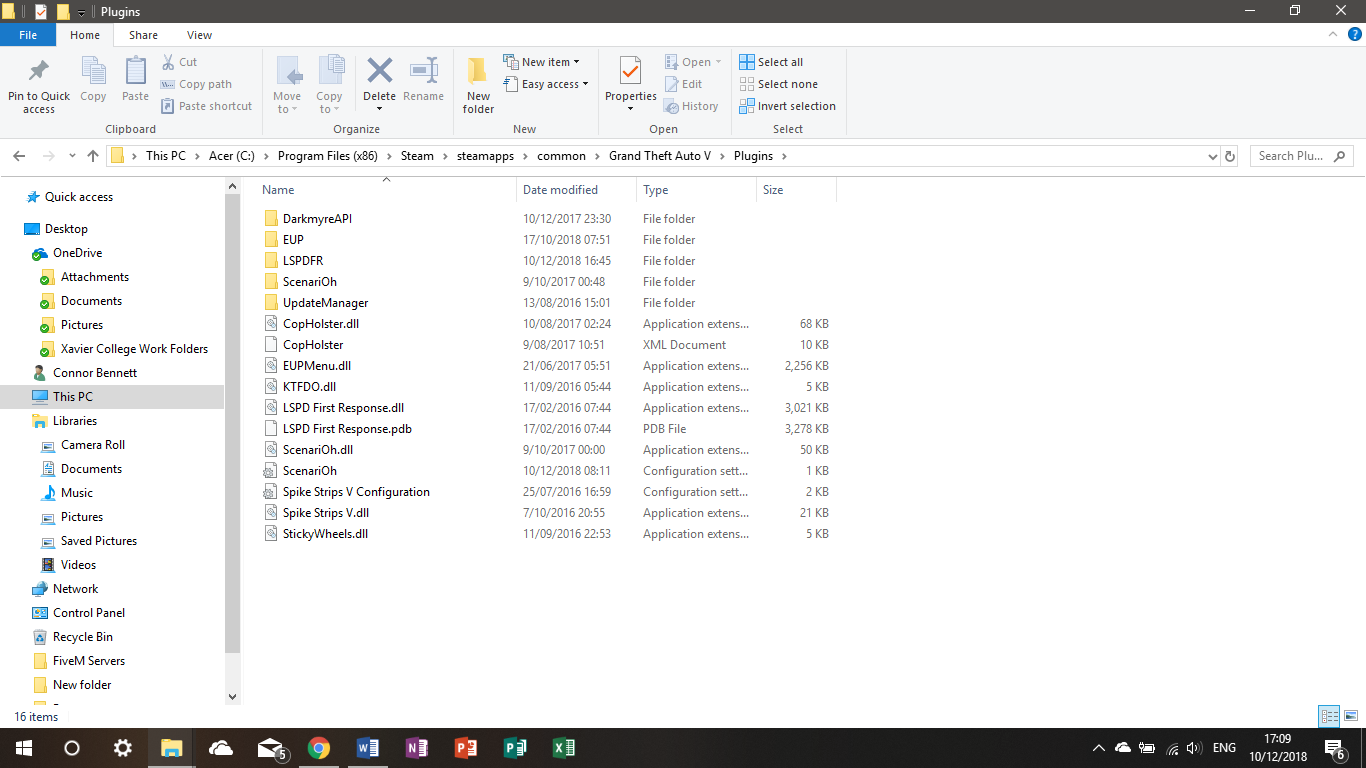Select Control Panel in navigation pane

89,613
